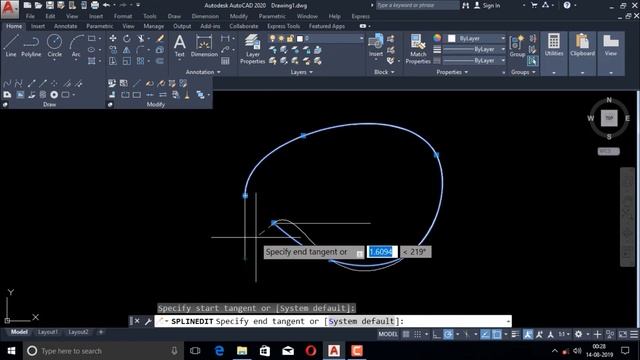Viewport: 640px width, 360px height.
Task: Click the TOP face of ViewCube
Action: click(609, 118)
